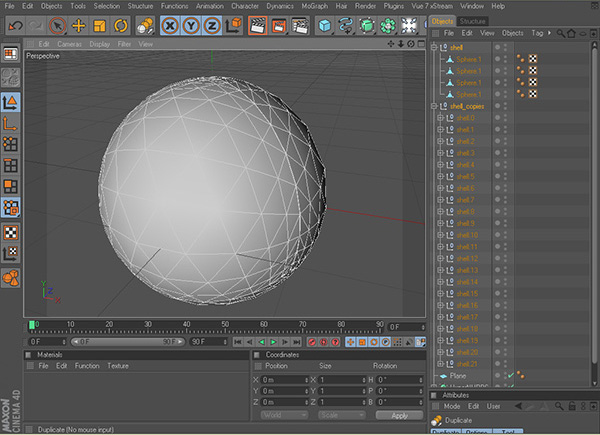
Task: Select the Use Texture tool
Action: click(x=10, y=232)
